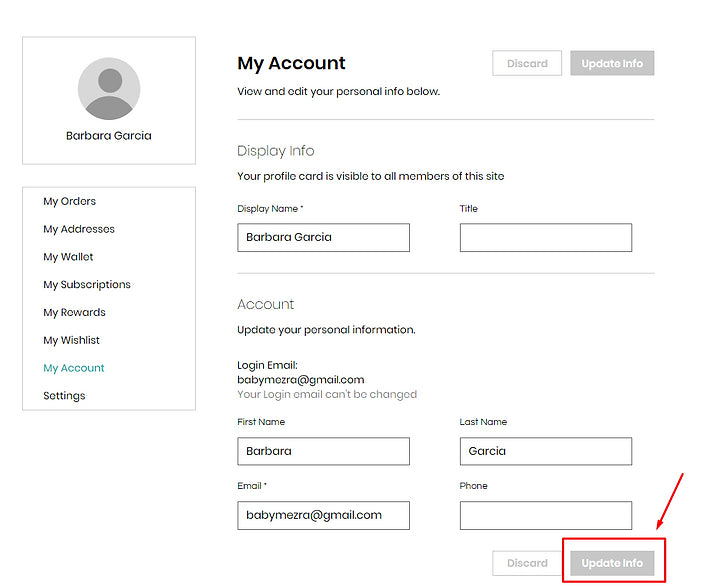Open Settings from the sidebar

64,396
